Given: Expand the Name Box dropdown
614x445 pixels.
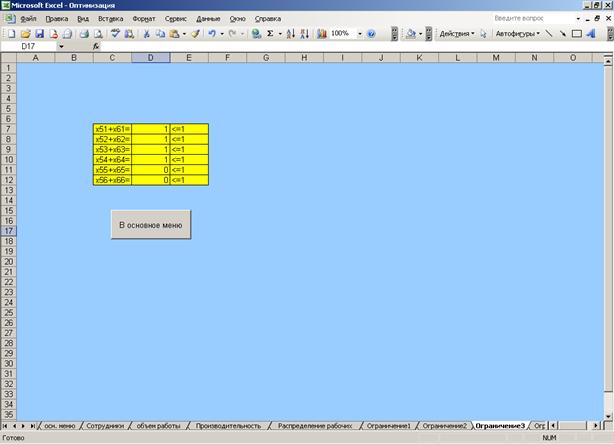Looking at the screenshot, I should pos(61,46).
